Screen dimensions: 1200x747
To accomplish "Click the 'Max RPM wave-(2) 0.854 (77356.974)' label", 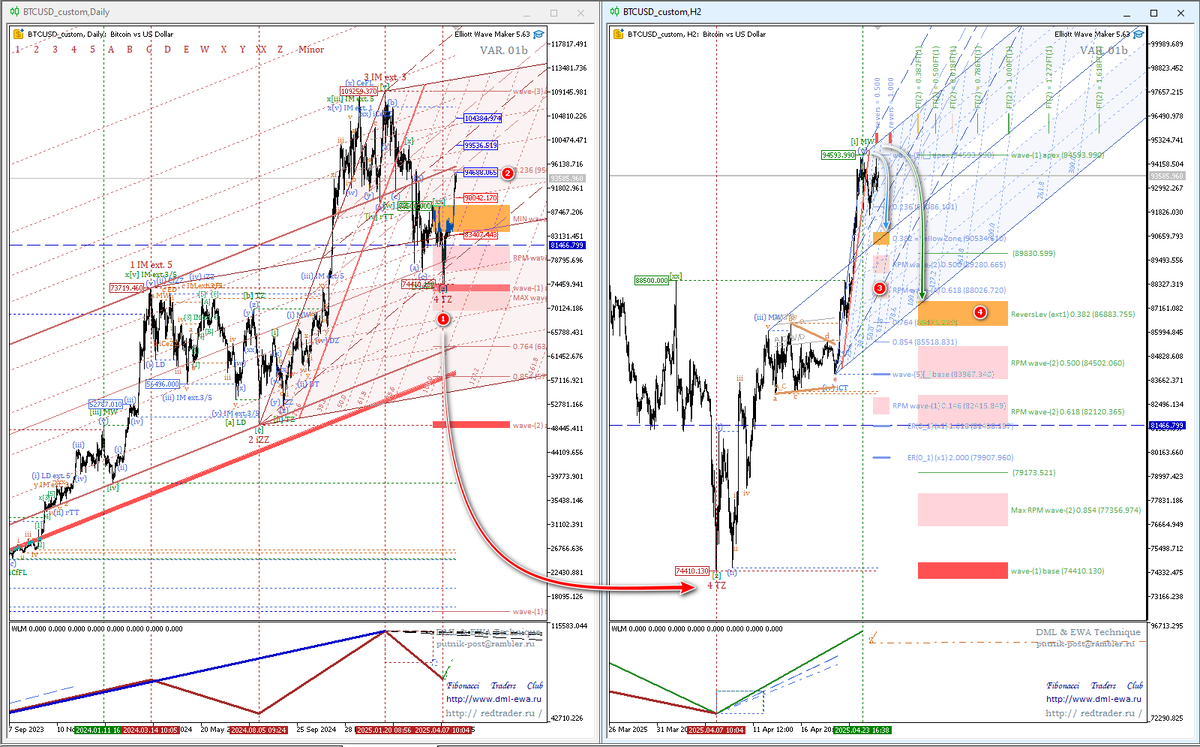I will coord(1075,509).
